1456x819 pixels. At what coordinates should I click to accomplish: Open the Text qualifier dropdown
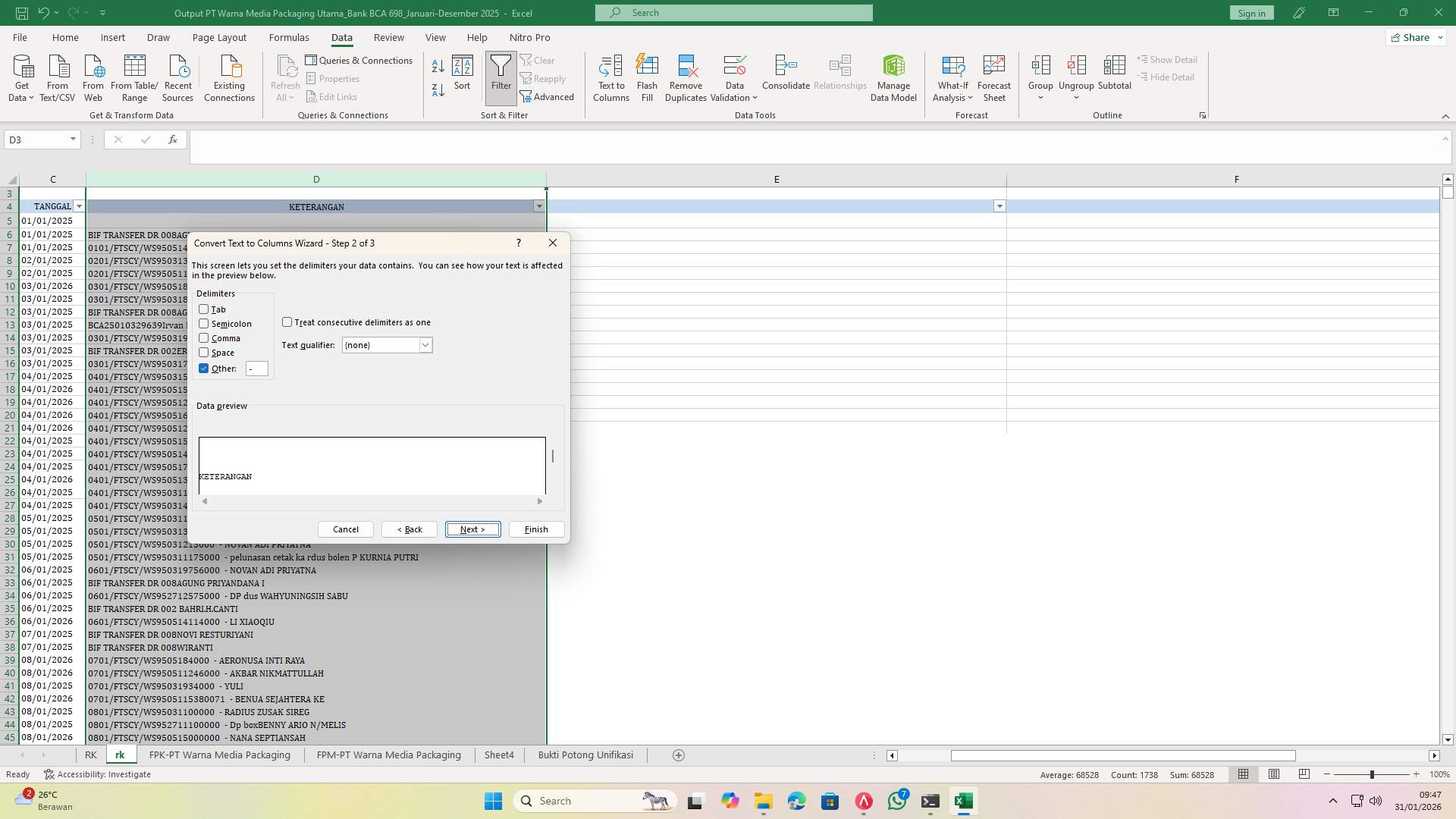click(425, 344)
